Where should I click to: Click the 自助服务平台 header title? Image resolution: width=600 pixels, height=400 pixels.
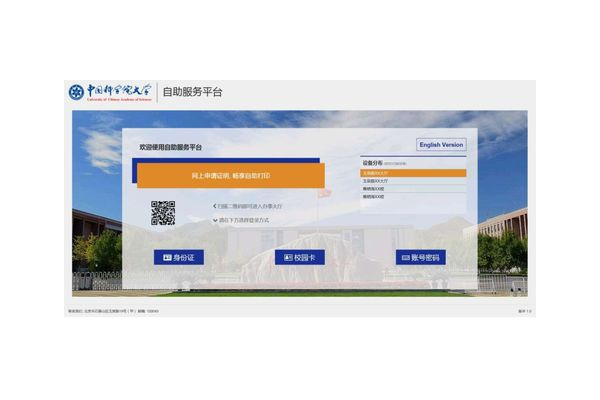tap(193, 93)
